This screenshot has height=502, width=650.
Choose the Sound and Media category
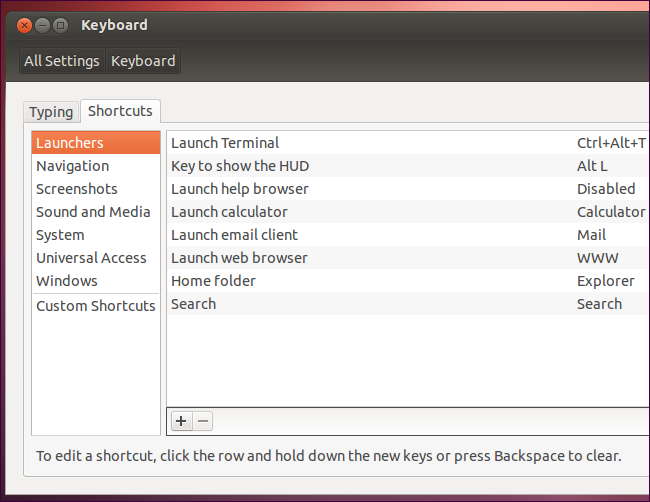pyautogui.click(x=96, y=212)
